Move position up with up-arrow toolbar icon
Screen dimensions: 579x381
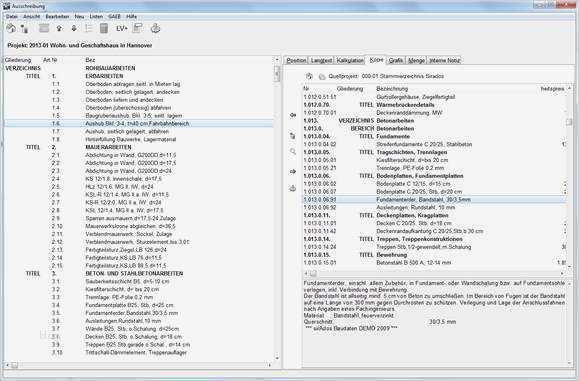[59, 28]
